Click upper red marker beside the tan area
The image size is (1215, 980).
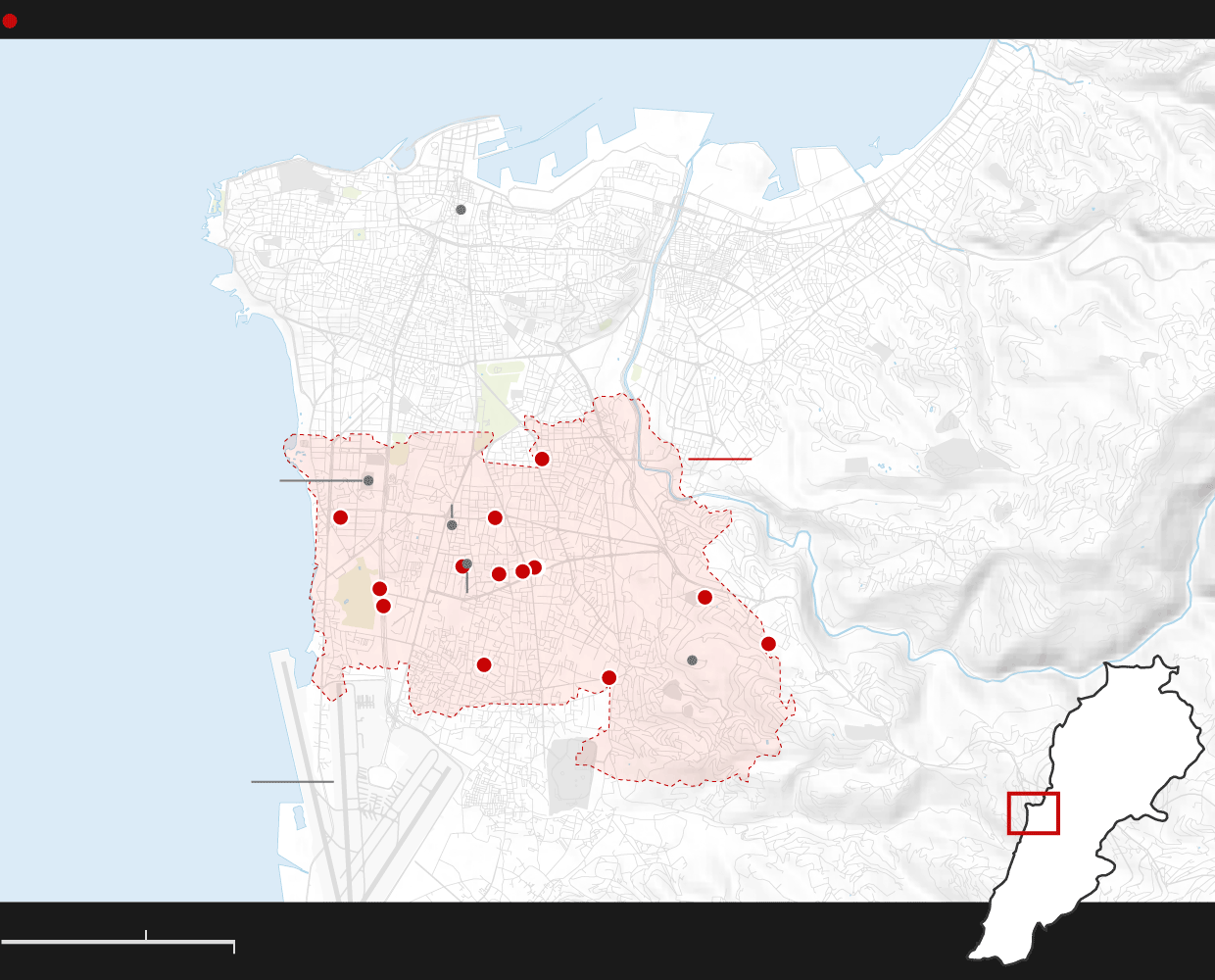coord(379,589)
